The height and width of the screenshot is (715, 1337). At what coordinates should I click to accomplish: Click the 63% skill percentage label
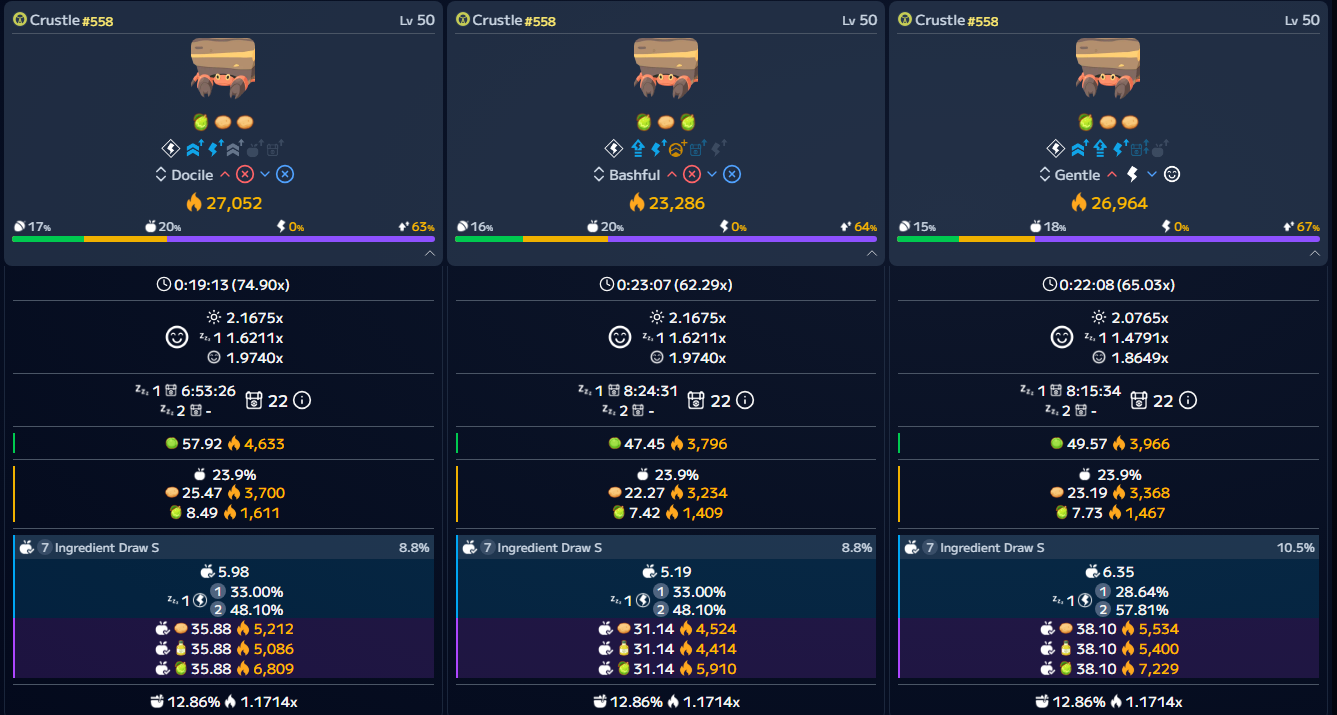tap(424, 227)
